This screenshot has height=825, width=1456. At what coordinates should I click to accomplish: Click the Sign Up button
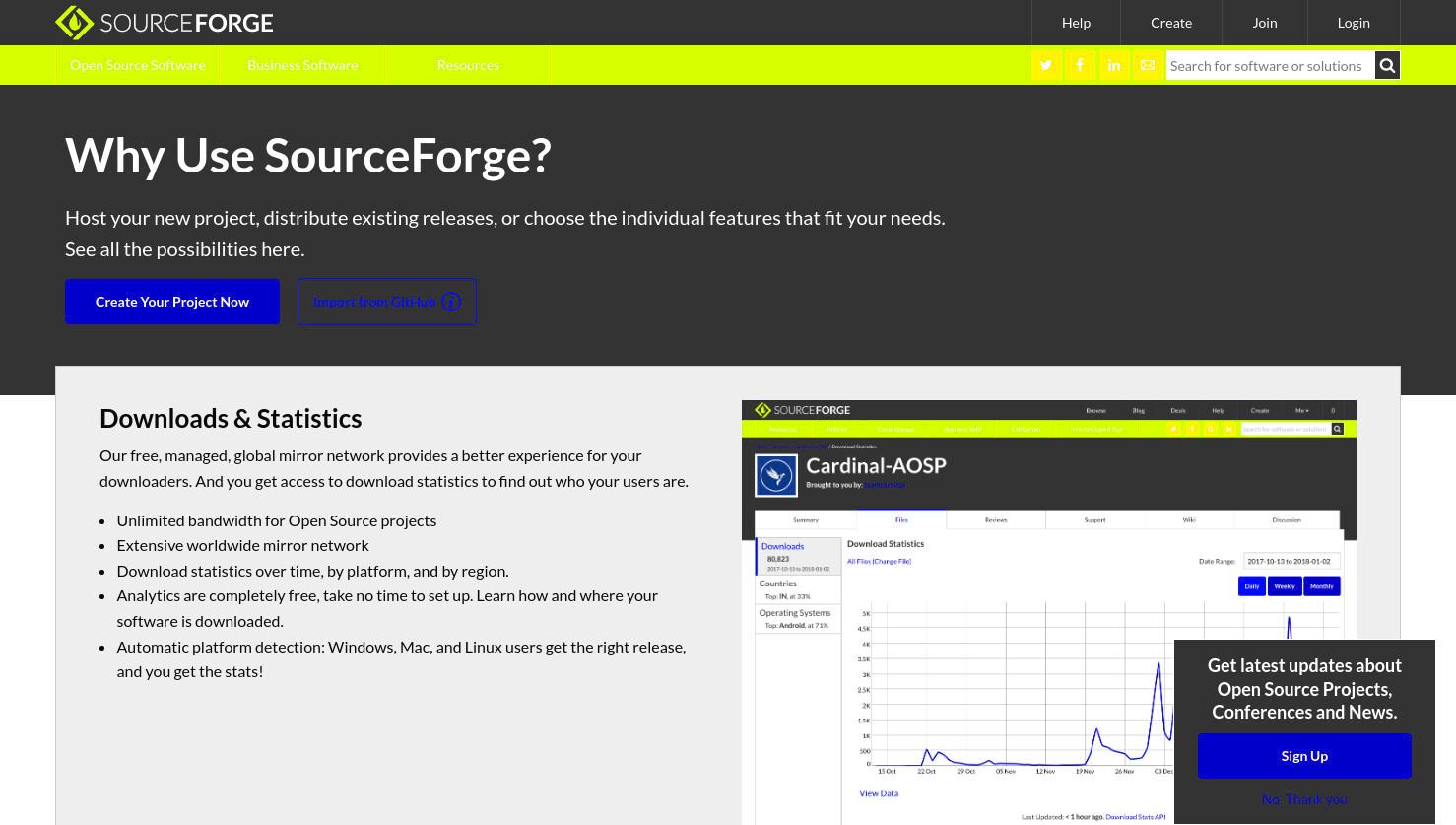1304,756
